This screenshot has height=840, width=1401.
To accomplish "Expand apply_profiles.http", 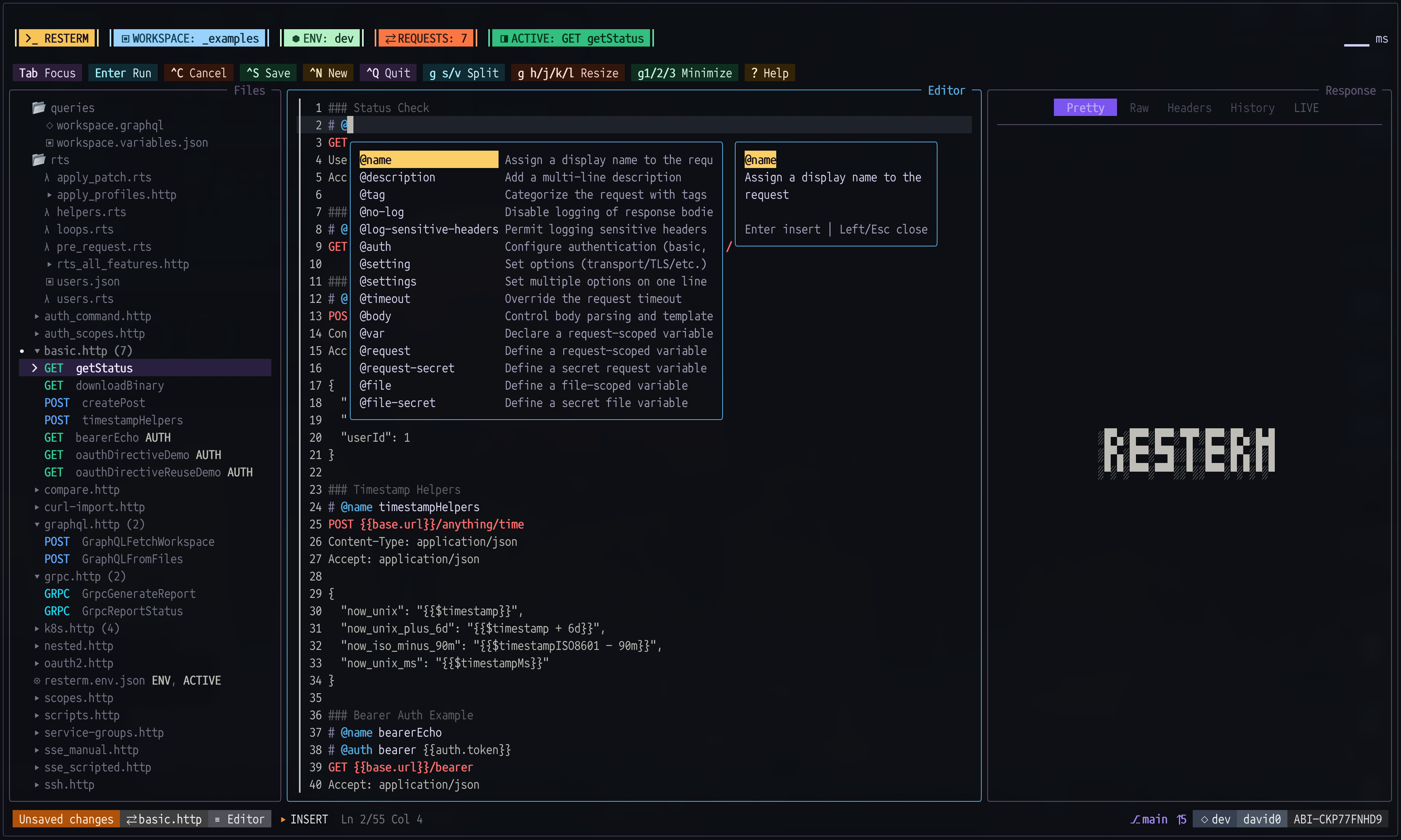I will click(x=49, y=195).
